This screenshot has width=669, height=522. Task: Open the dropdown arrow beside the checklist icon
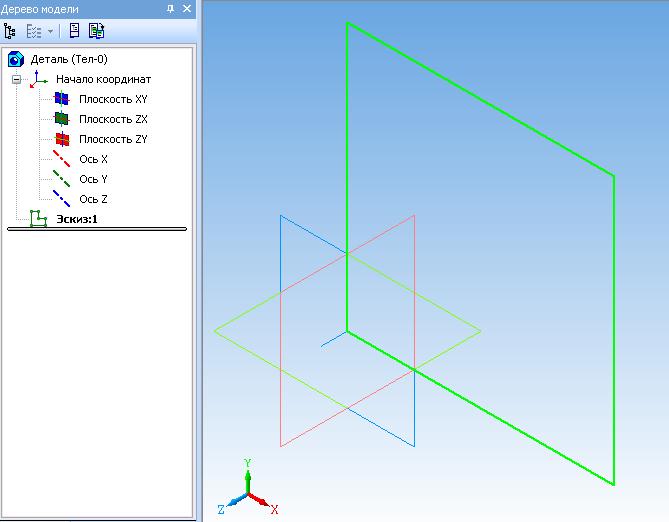[x=50, y=31]
